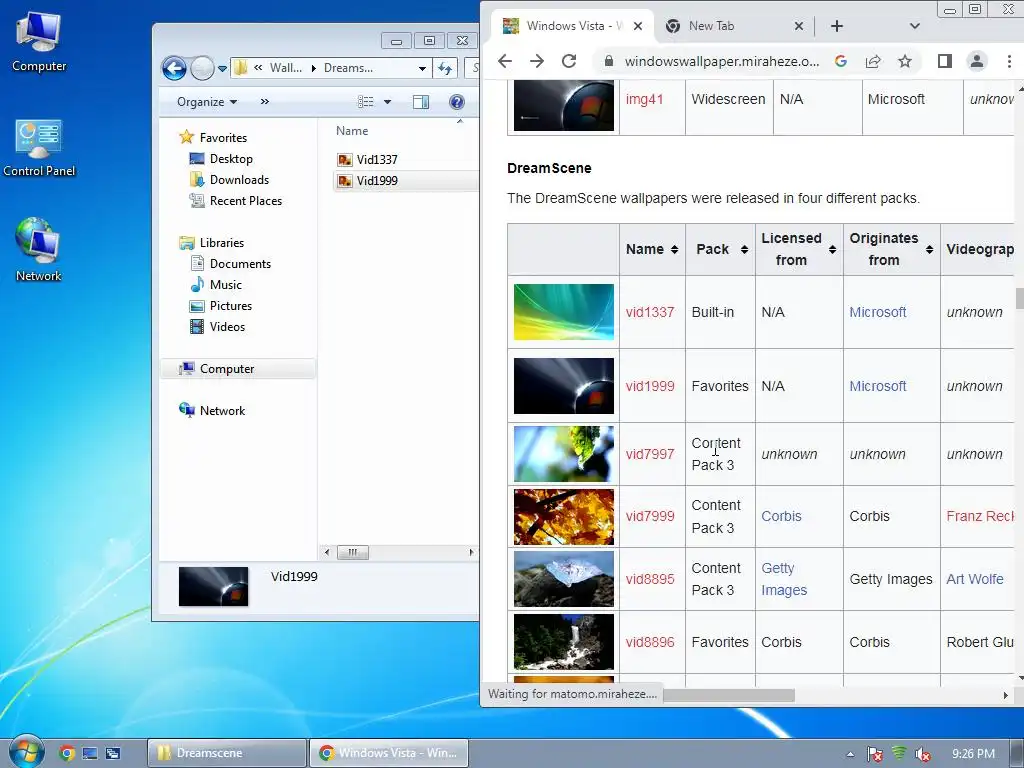Open the Chrome profile button

click(976, 61)
